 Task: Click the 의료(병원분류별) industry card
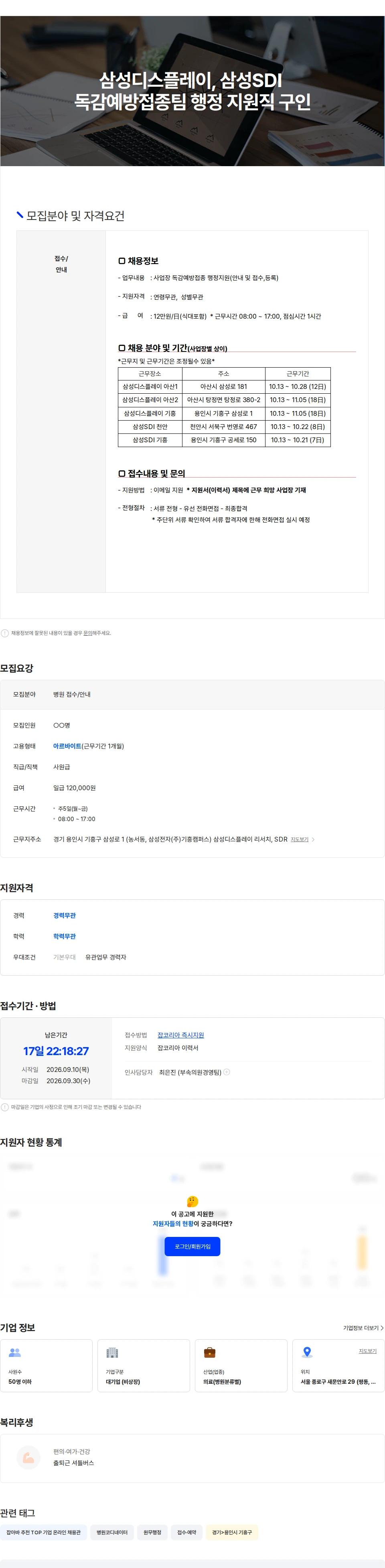tap(241, 1365)
